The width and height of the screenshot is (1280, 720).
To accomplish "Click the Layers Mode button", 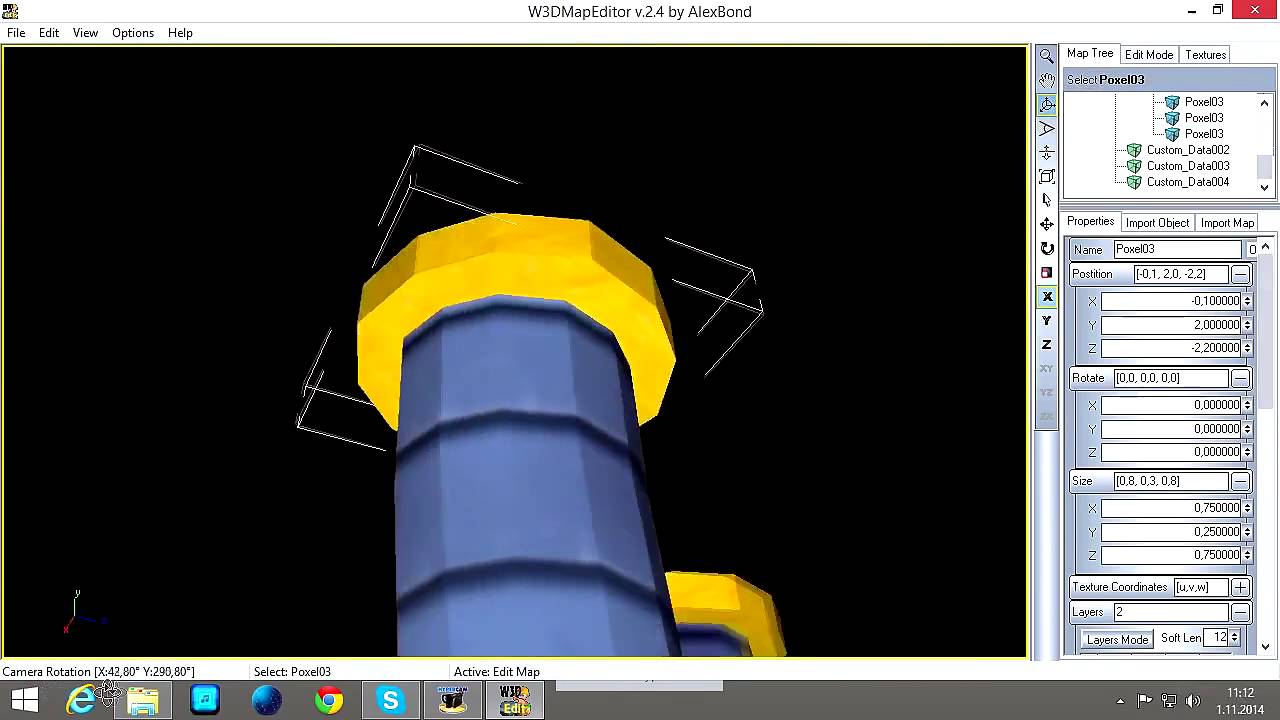I will pyautogui.click(x=1117, y=639).
